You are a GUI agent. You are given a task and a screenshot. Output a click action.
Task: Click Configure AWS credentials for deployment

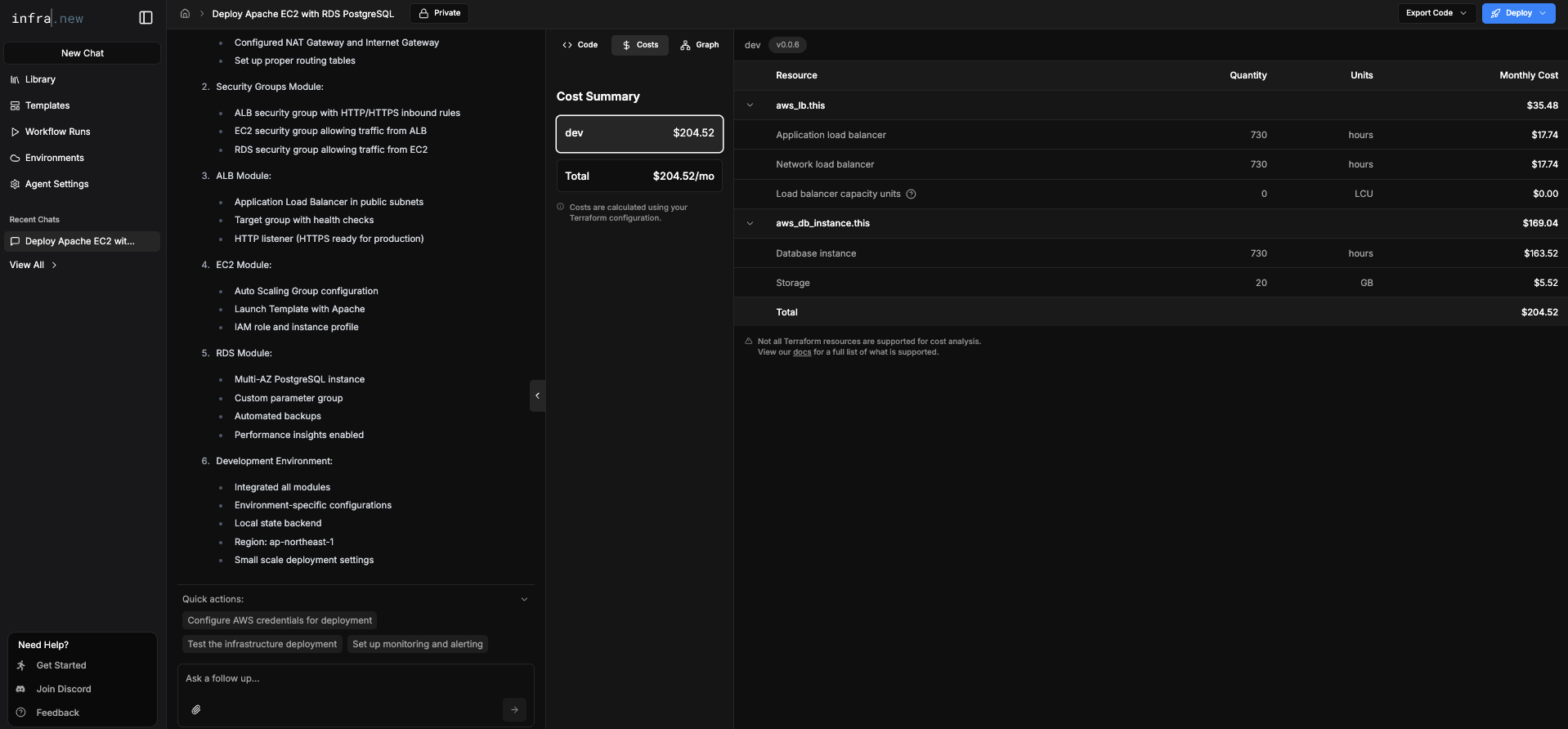click(x=280, y=620)
